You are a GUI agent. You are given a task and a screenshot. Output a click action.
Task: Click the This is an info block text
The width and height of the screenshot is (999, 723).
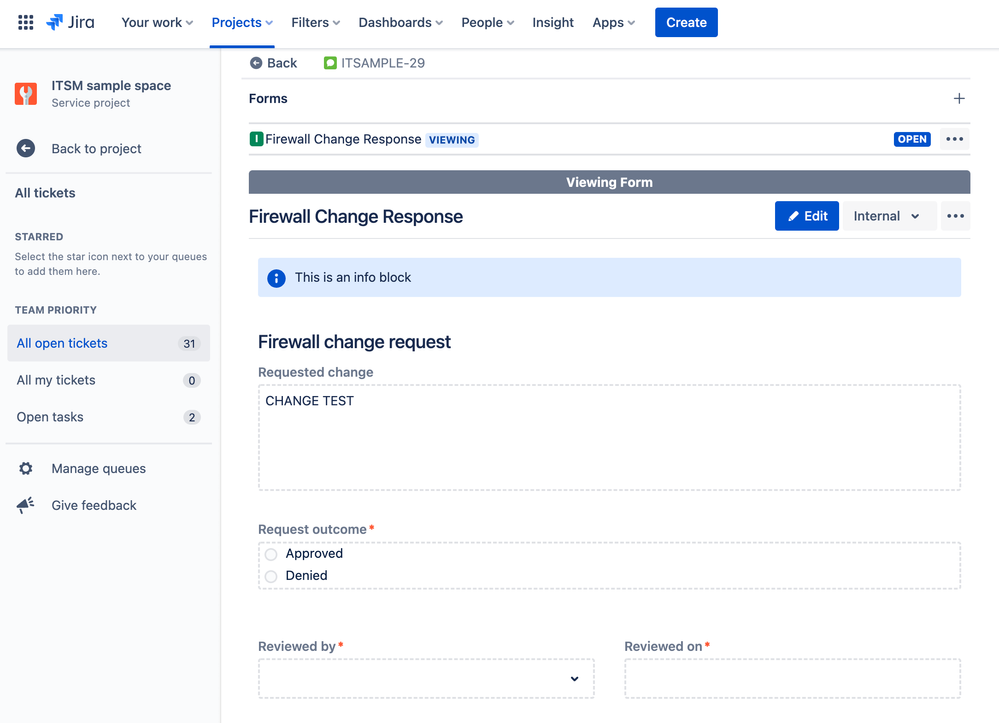coord(352,278)
